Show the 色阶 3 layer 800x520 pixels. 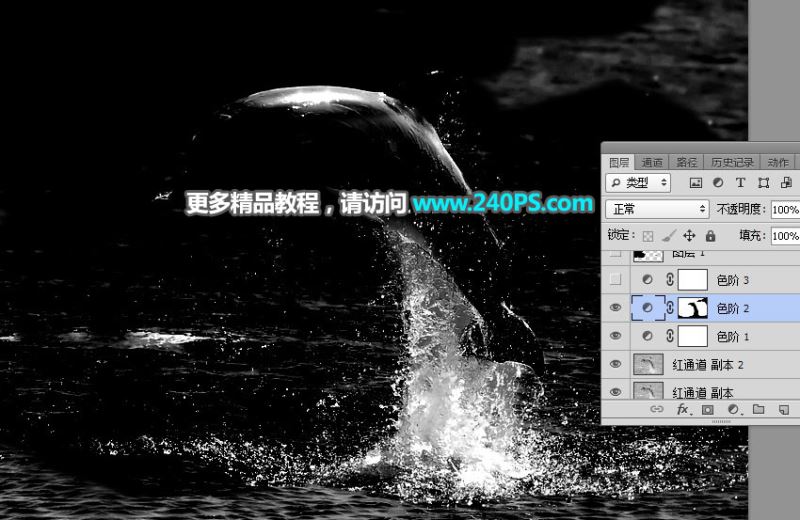pyautogui.click(x=616, y=280)
